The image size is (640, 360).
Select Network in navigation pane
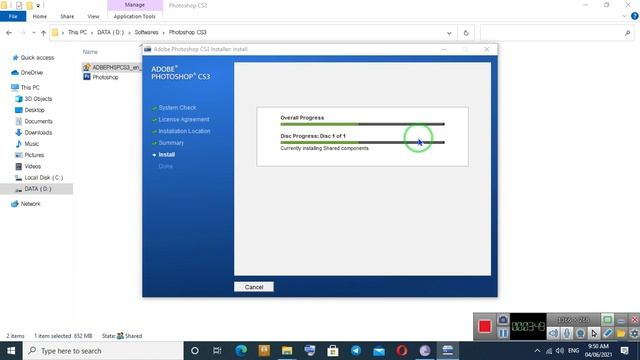[x=30, y=204]
